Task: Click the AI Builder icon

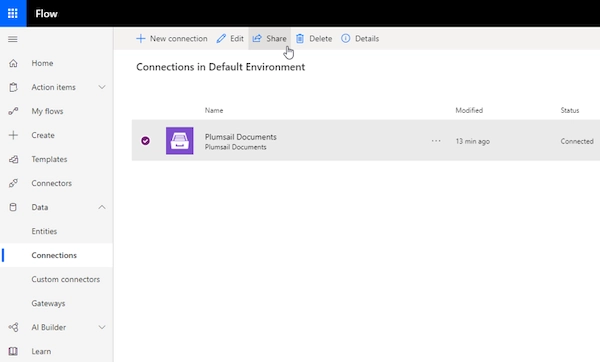Action: pos(13,327)
